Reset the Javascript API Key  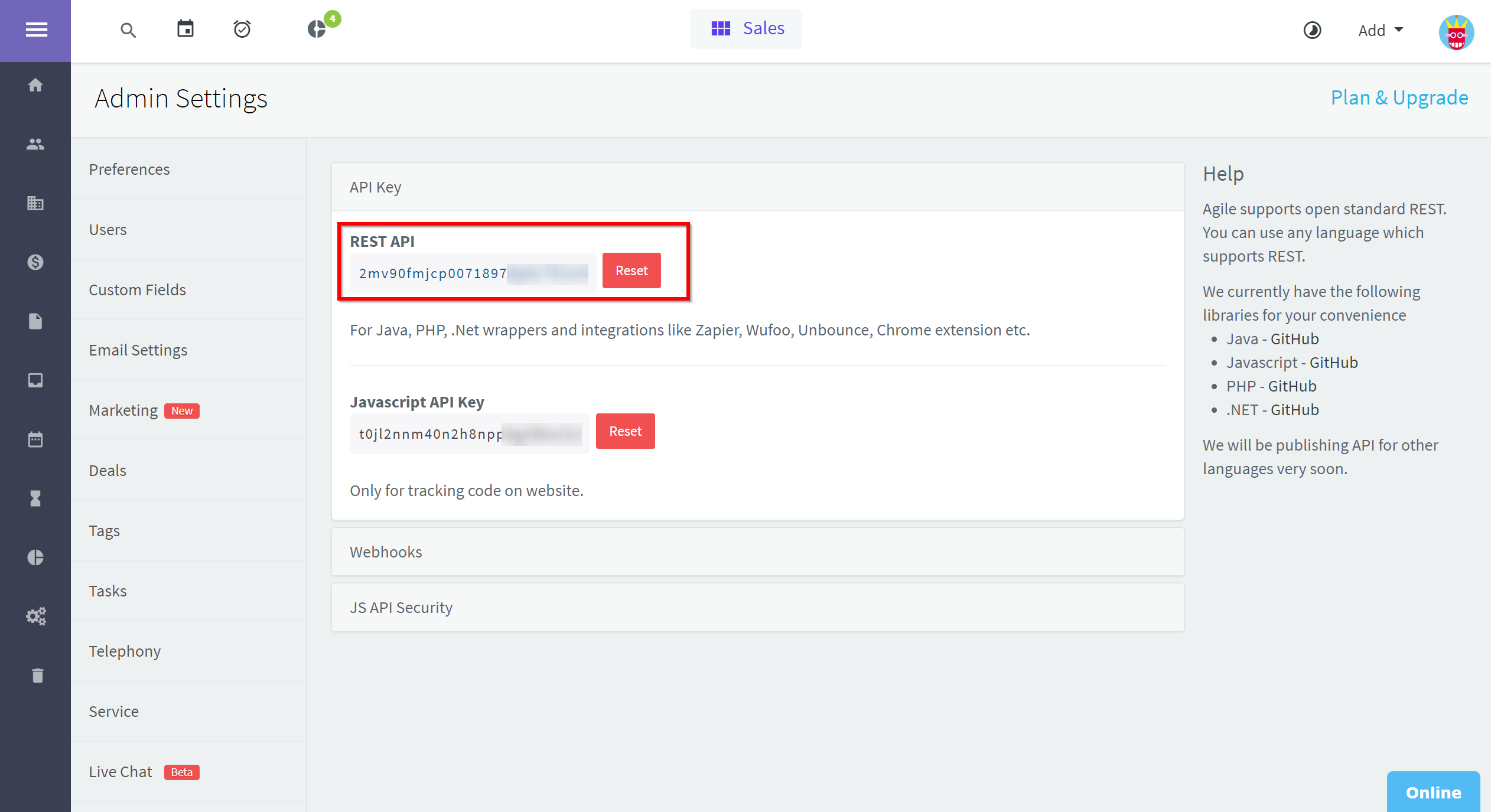[624, 430]
